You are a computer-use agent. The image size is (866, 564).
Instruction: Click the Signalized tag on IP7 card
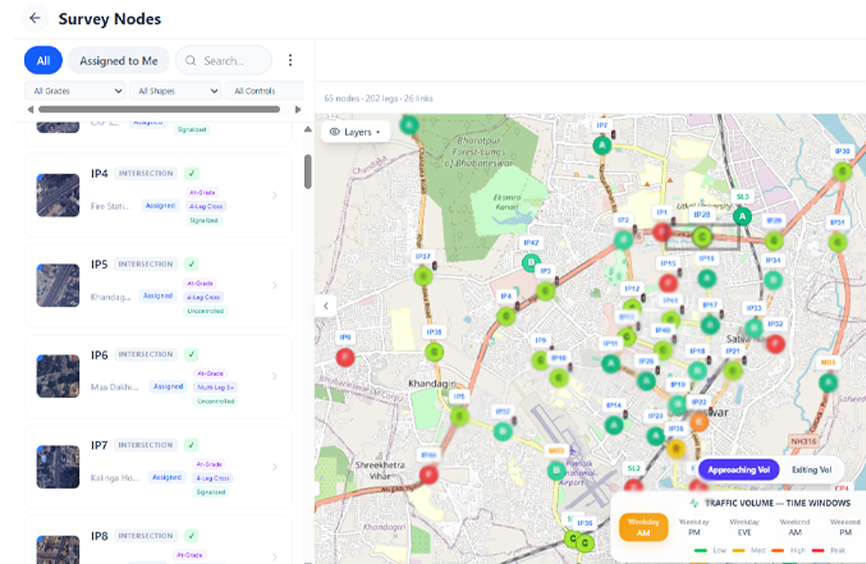tap(210, 492)
